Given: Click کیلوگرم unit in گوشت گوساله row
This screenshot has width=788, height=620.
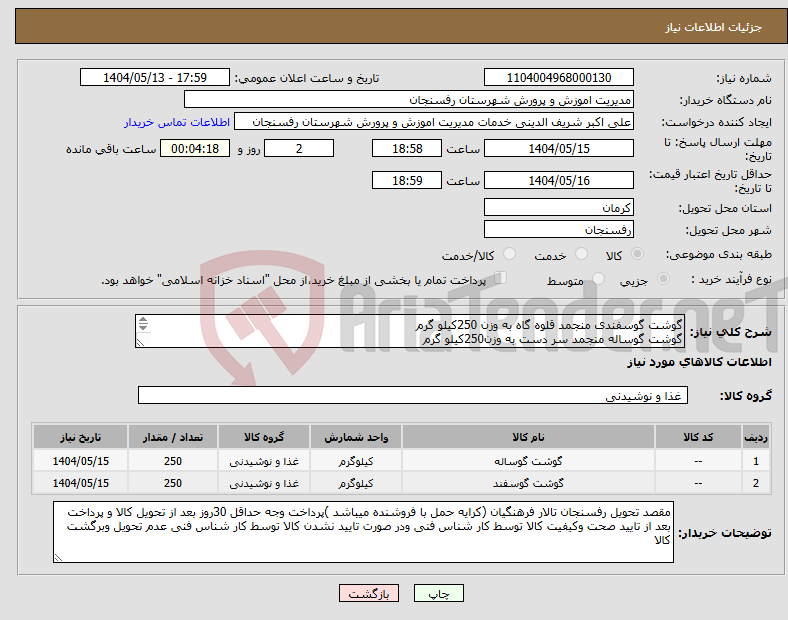Looking at the screenshot, I should click(x=356, y=461).
